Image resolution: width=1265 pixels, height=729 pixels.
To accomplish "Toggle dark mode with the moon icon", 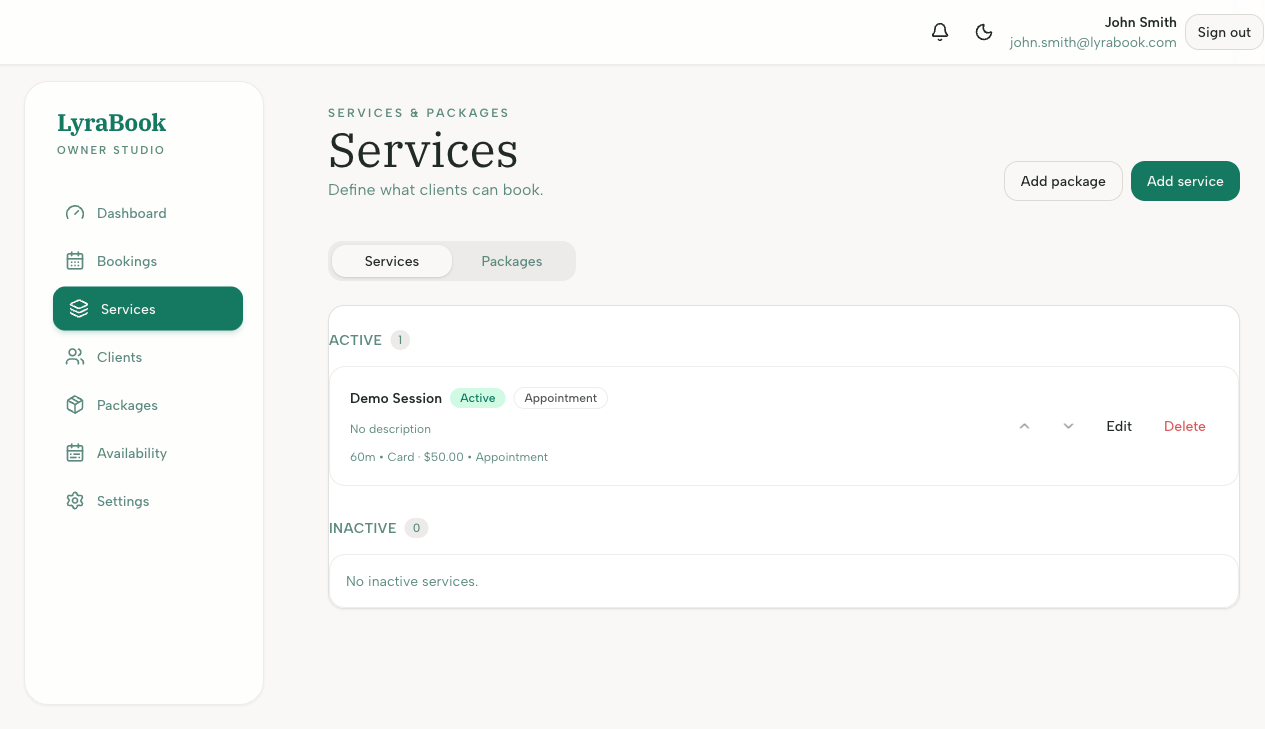I will pos(984,31).
